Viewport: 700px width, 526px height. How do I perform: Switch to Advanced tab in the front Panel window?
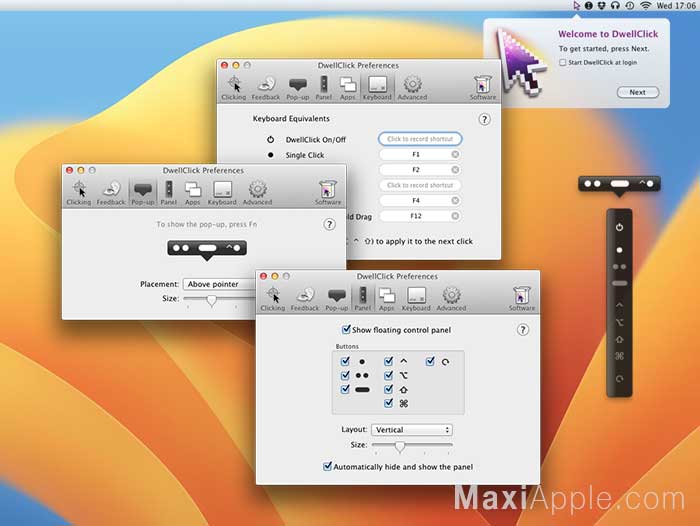(x=451, y=299)
